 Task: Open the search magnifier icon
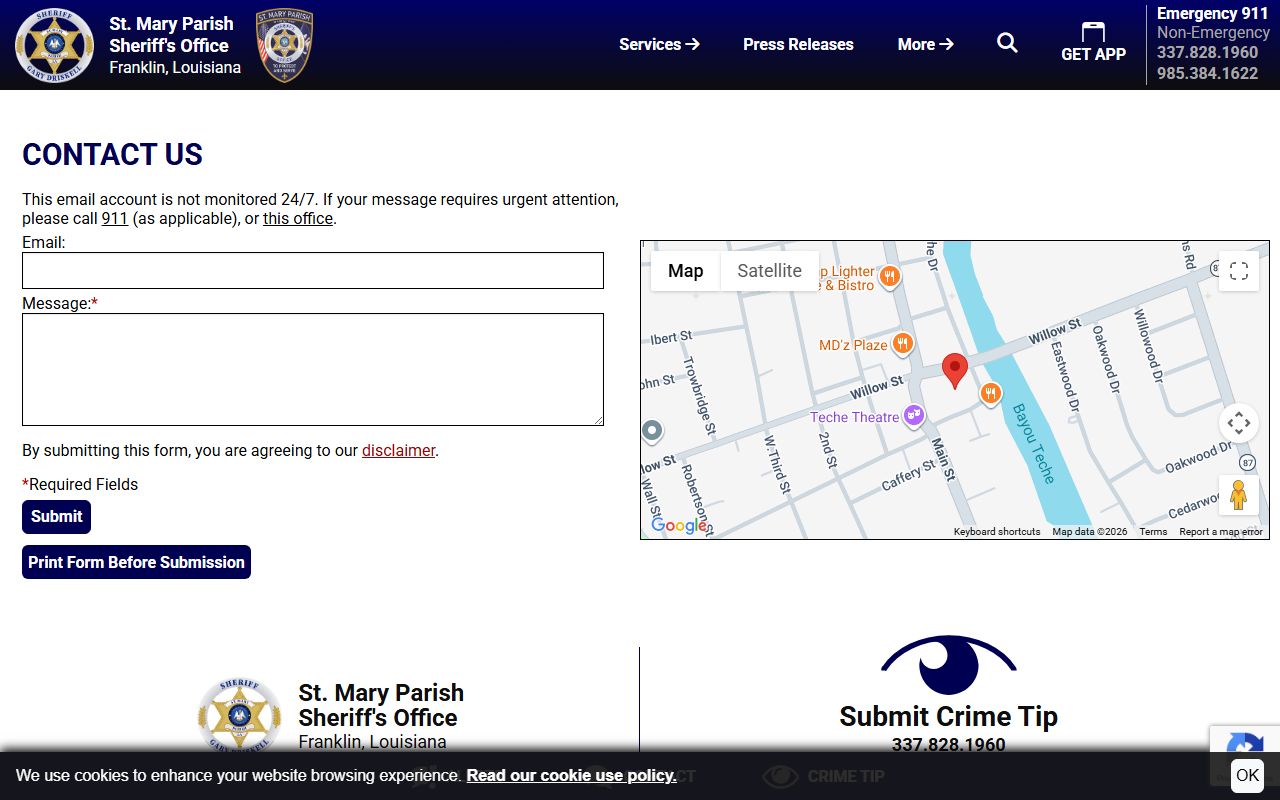(x=1007, y=43)
